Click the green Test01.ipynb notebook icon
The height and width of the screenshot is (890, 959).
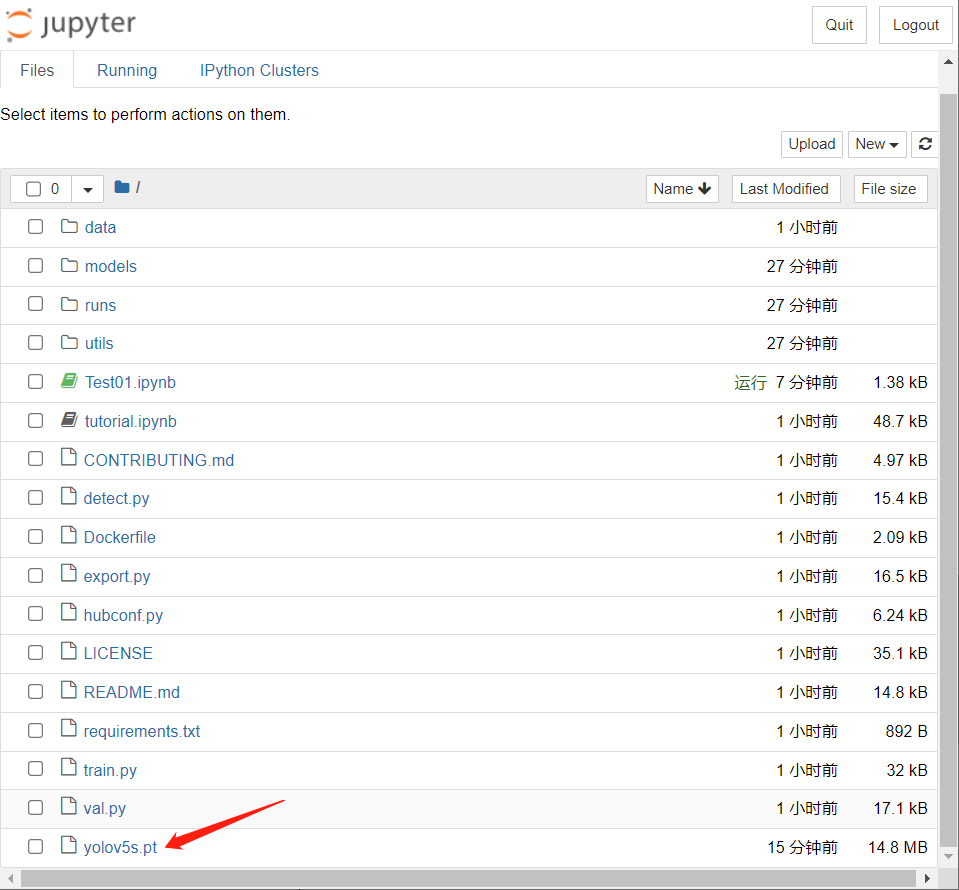pos(69,382)
